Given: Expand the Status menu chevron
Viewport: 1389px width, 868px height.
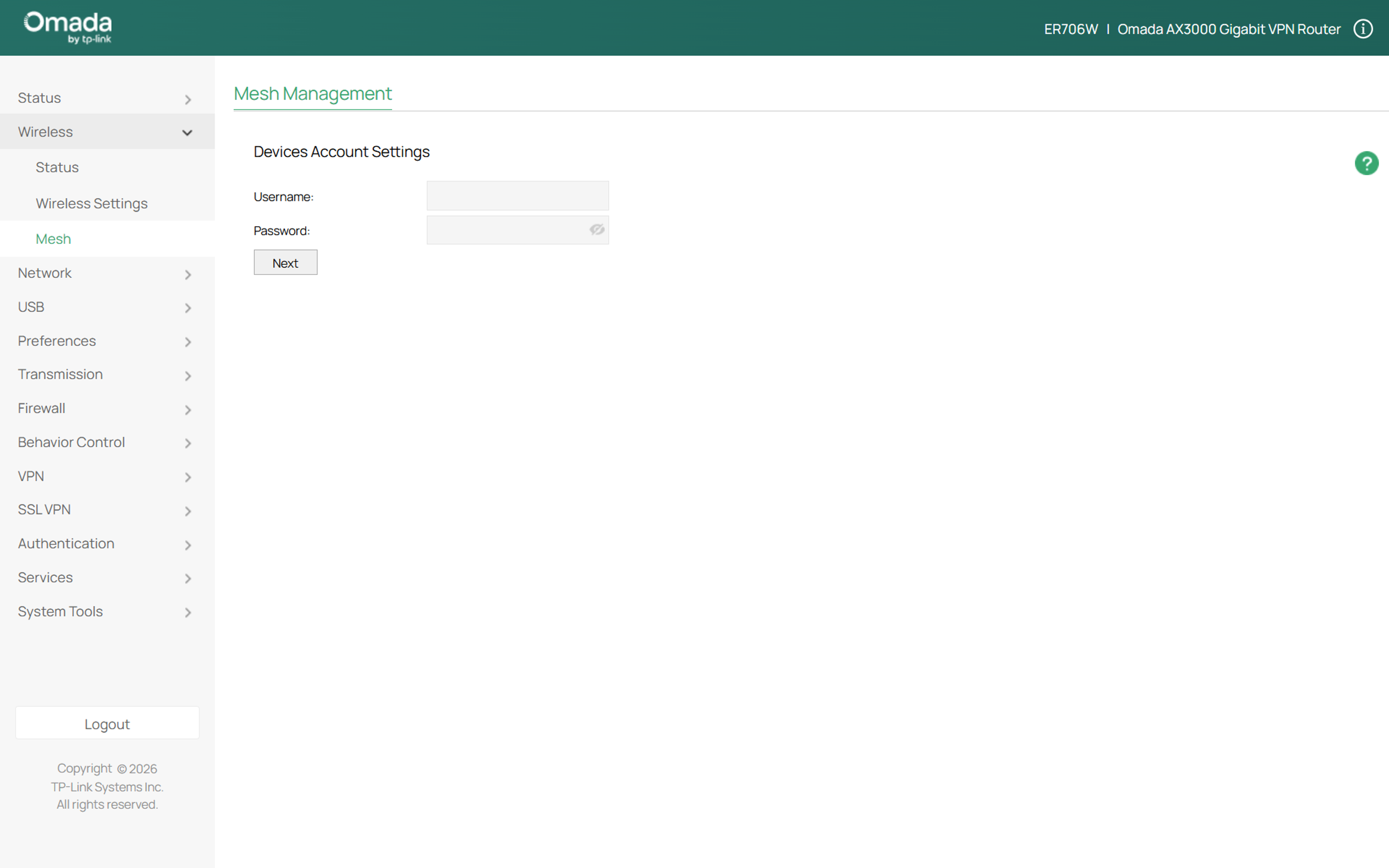Looking at the screenshot, I should pos(188,100).
